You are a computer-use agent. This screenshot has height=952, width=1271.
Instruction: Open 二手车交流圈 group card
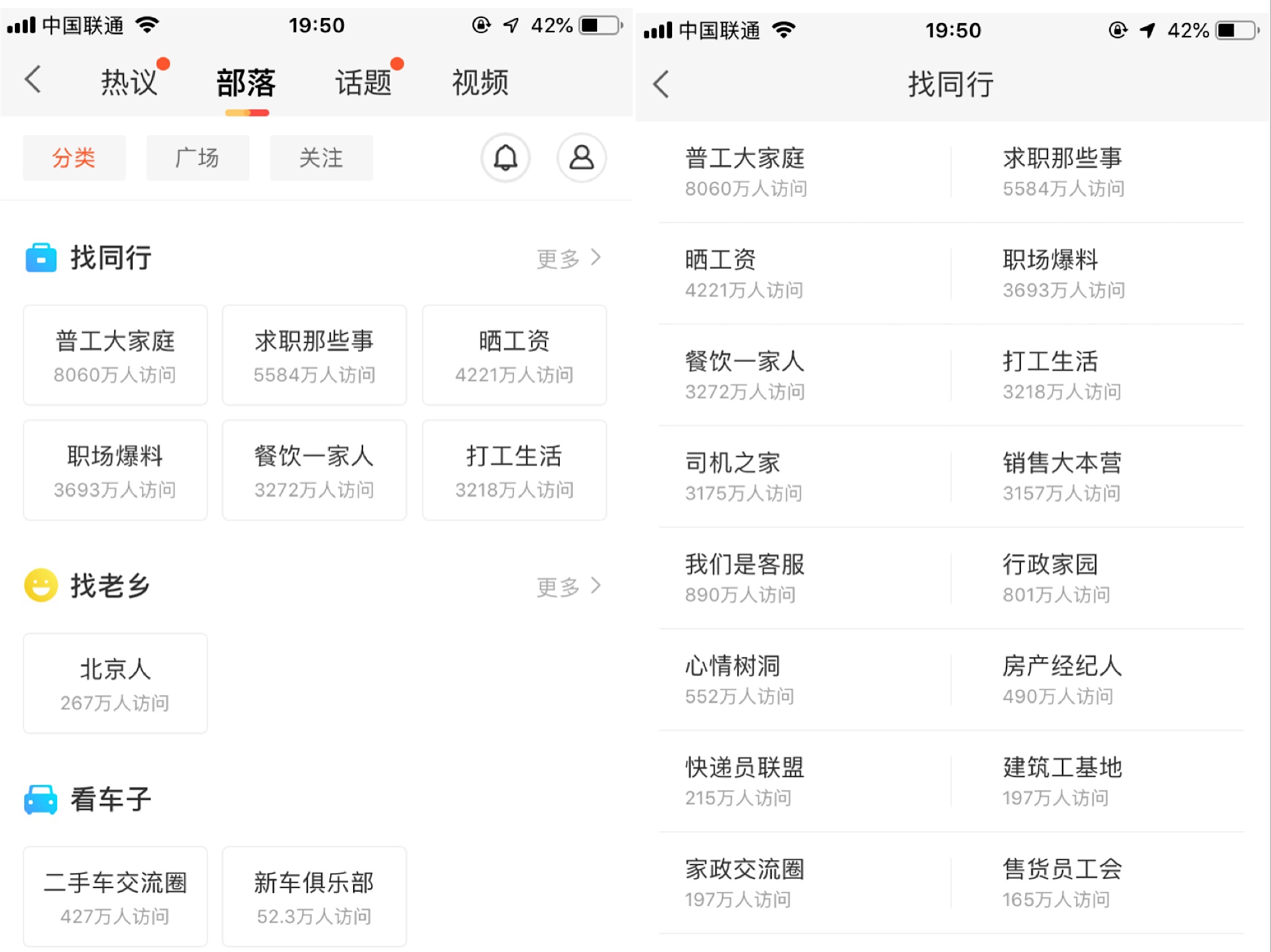(x=115, y=897)
